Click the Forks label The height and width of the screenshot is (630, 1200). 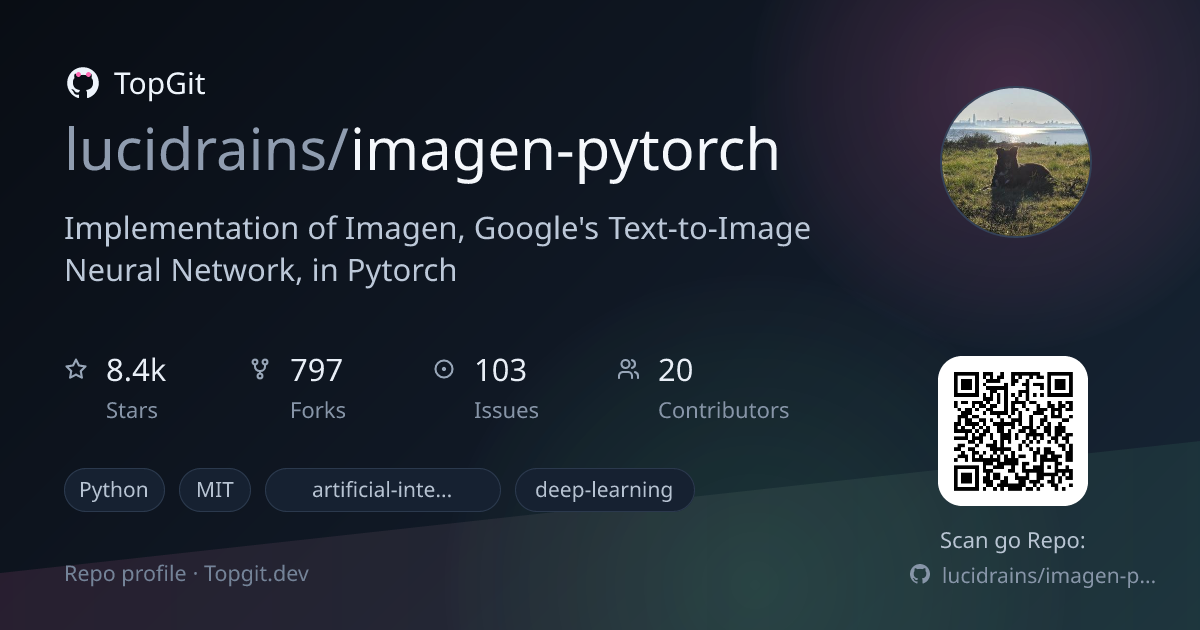[318, 411]
